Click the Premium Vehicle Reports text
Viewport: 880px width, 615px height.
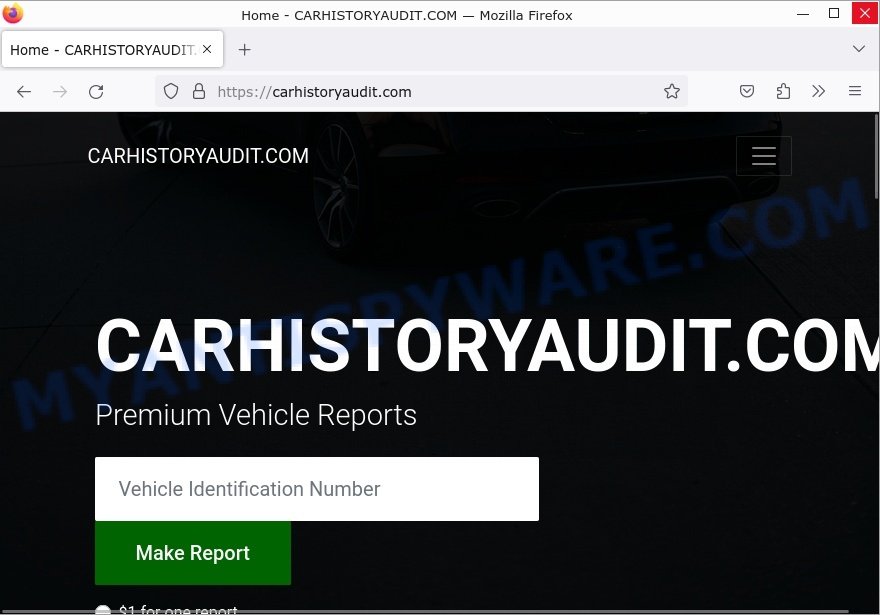click(x=256, y=415)
